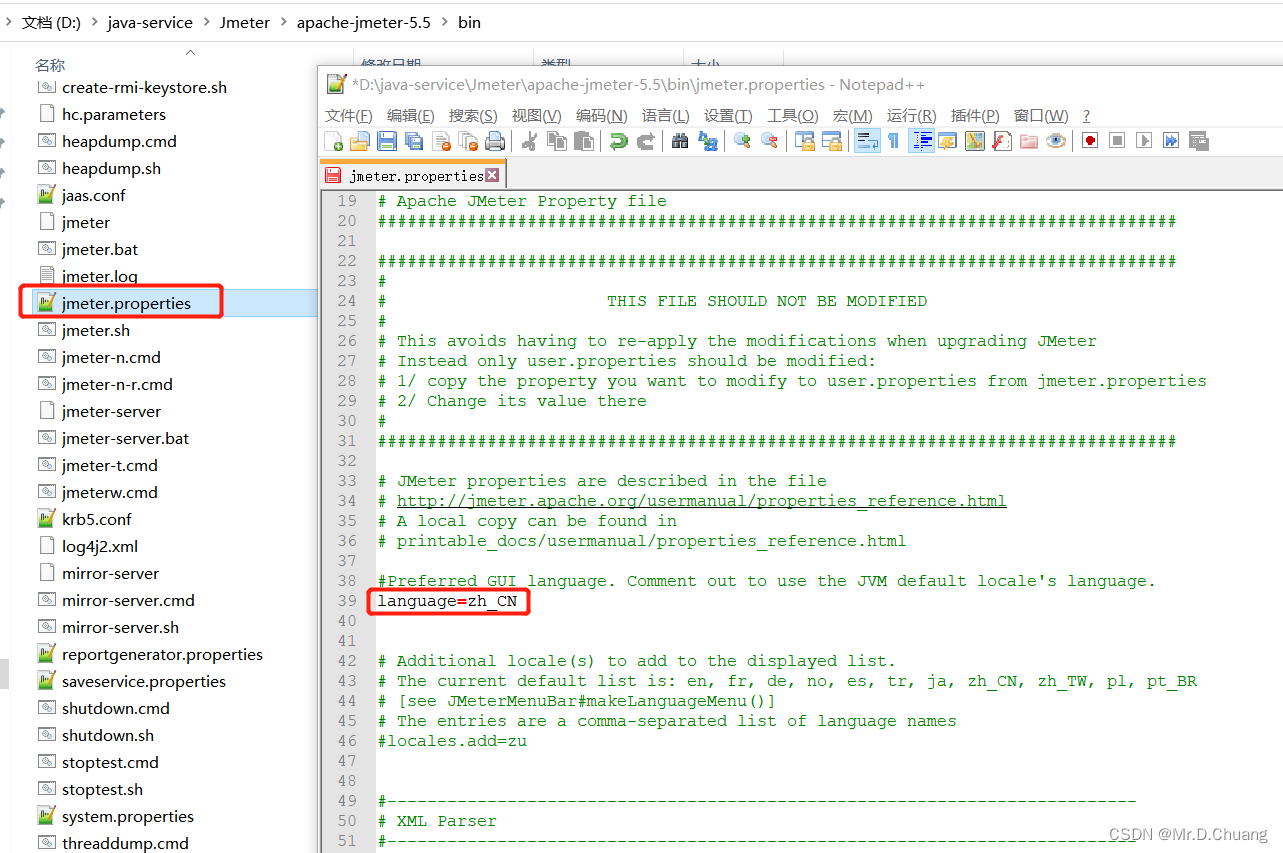Close the jmeter.properties tab with its X
1283x853 pixels.
tap(492, 176)
